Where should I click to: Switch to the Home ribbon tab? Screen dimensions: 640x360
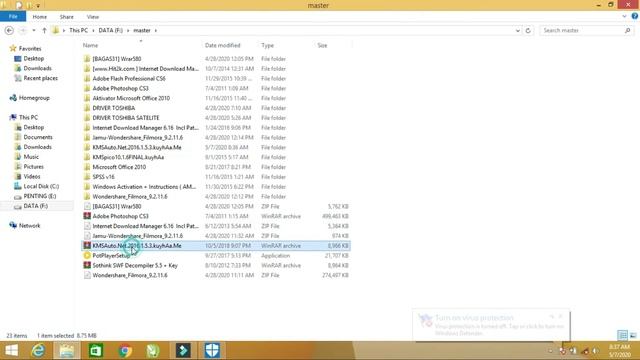tap(40, 17)
